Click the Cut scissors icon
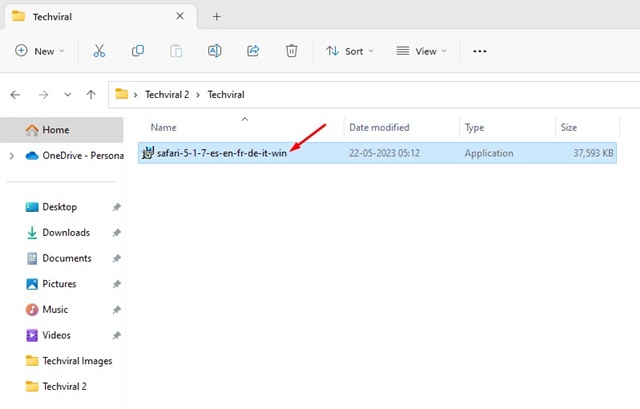 pyautogui.click(x=99, y=51)
